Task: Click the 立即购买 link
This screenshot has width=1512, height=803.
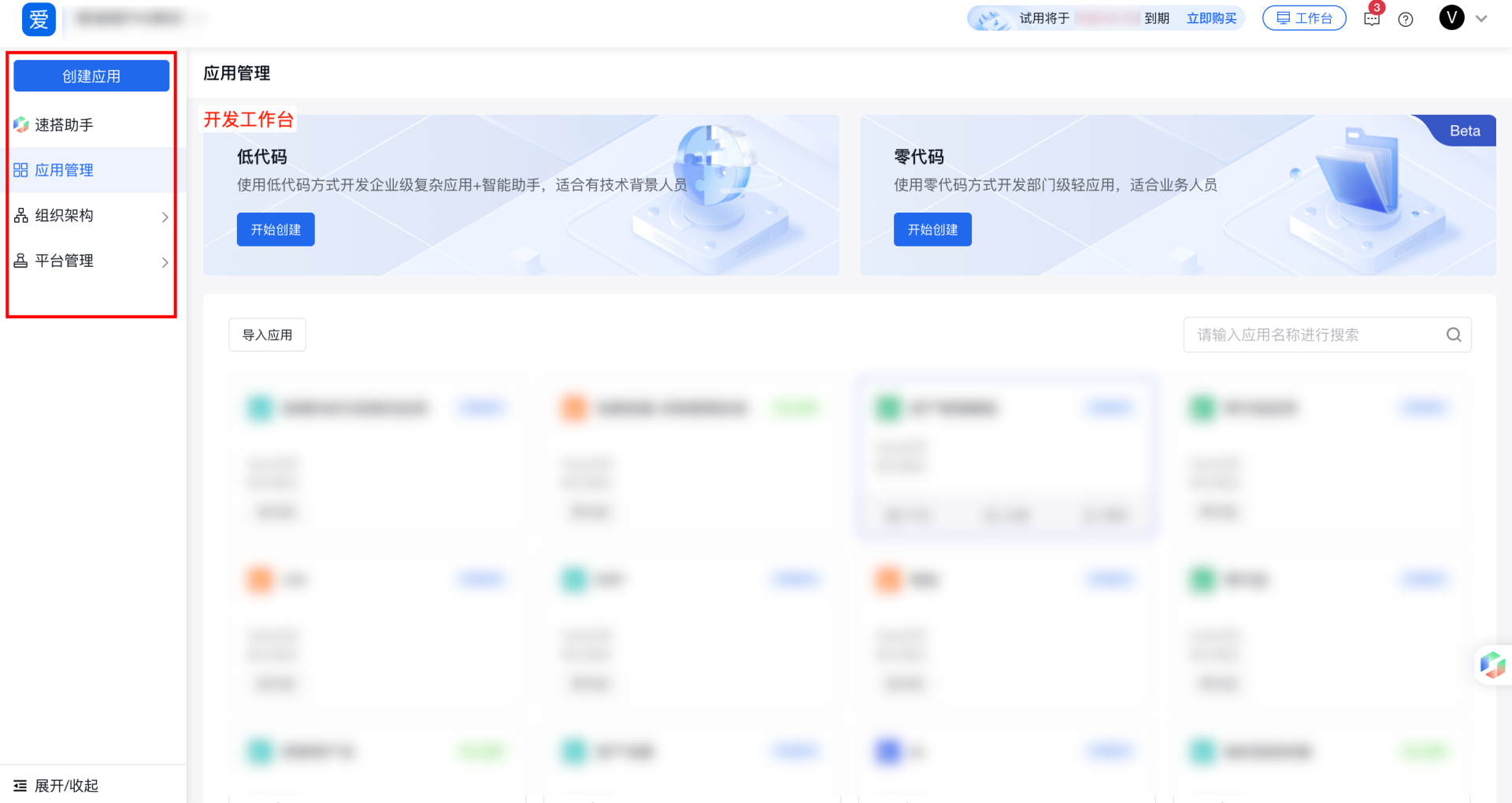Action: click(x=1211, y=18)
